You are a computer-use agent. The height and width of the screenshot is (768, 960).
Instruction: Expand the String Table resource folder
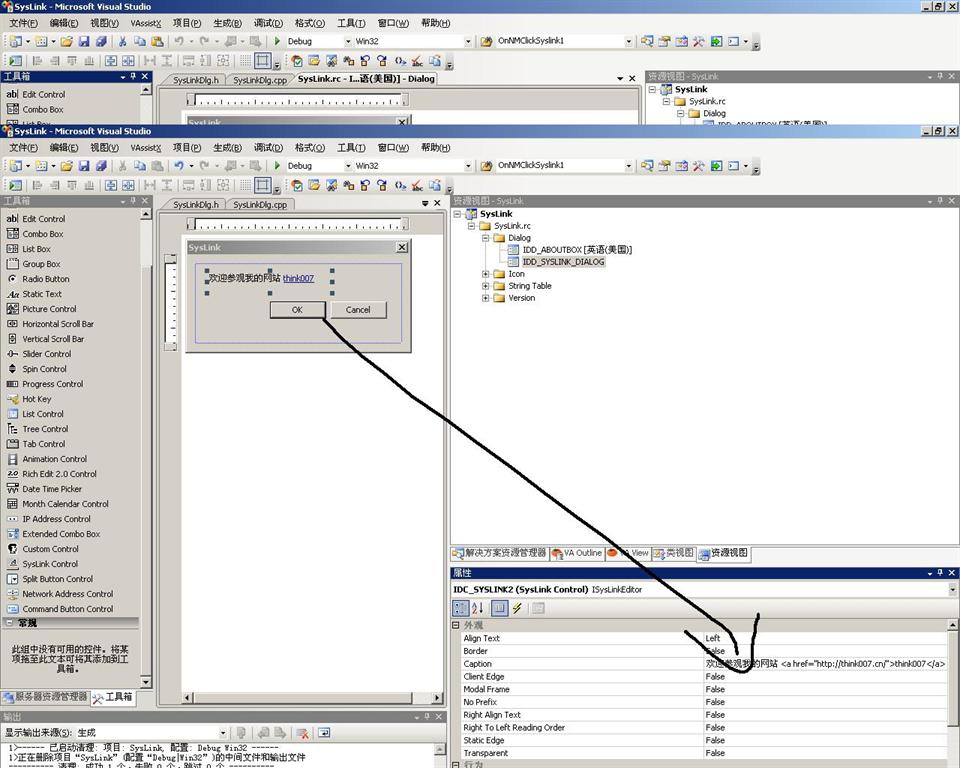point(486,286)
